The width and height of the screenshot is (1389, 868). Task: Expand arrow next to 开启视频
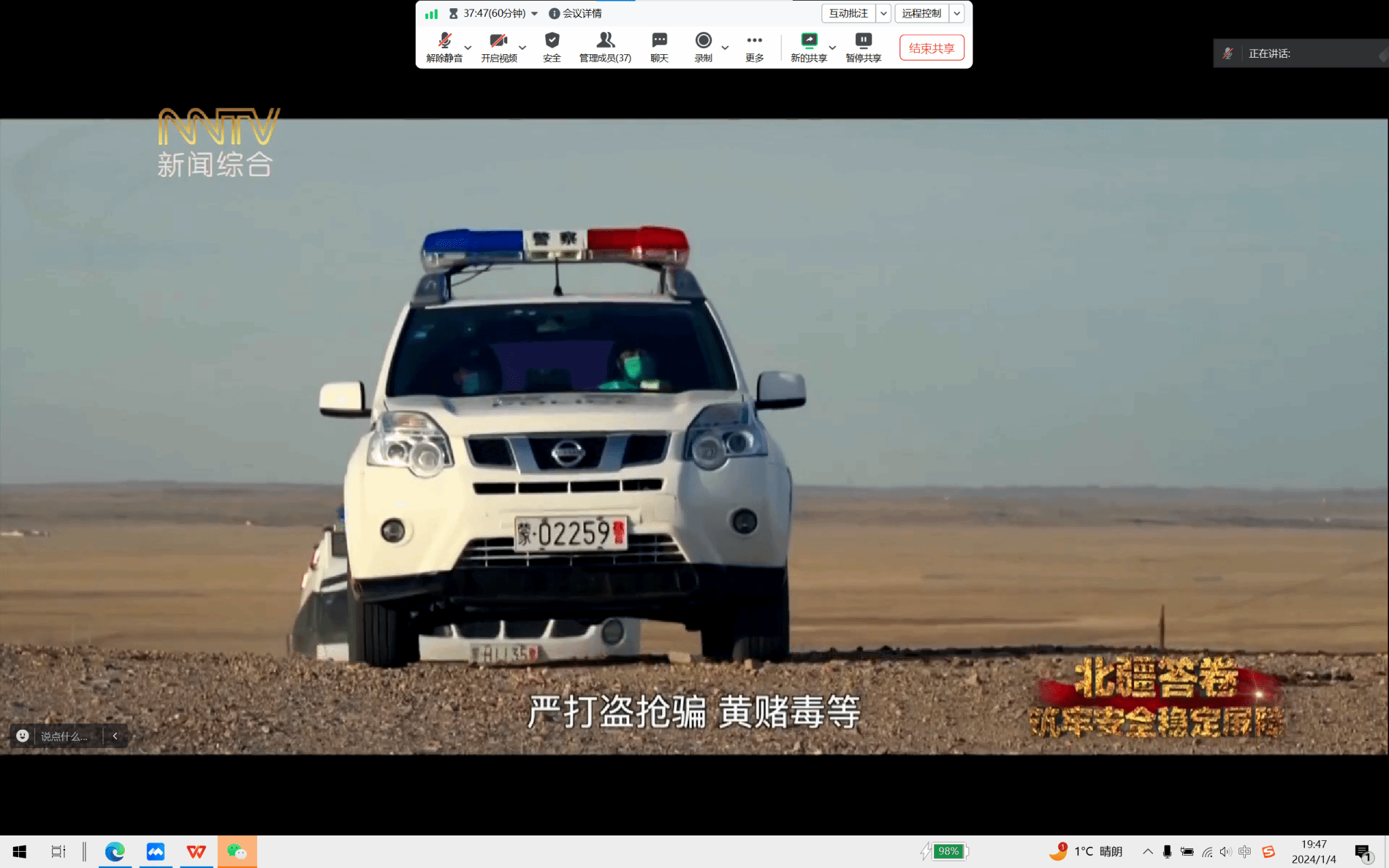[x=522, y=47]
